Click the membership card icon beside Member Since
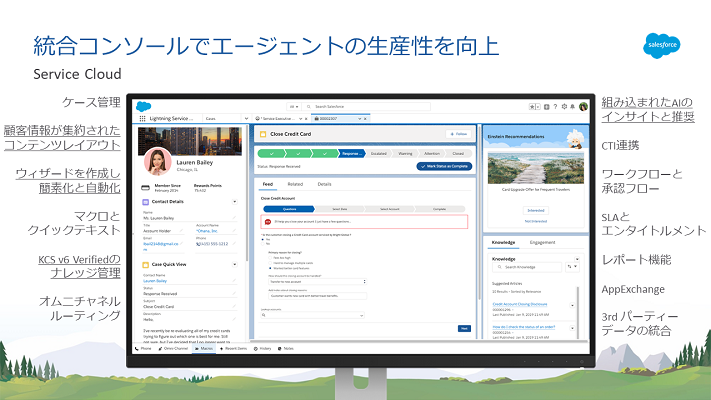 (x=146, y=188)
